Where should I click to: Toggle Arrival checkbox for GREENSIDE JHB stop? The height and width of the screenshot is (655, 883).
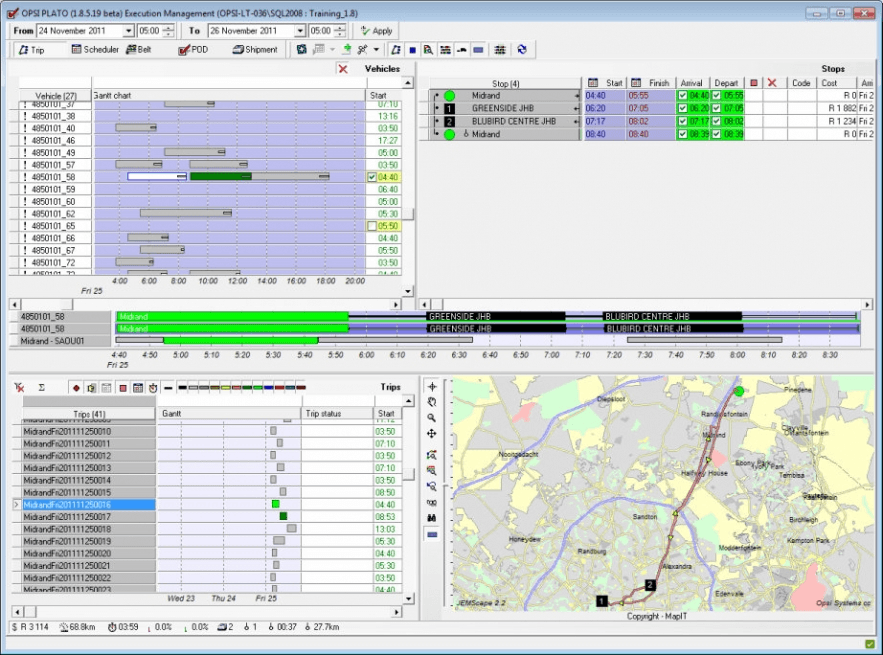coord(683,108)
